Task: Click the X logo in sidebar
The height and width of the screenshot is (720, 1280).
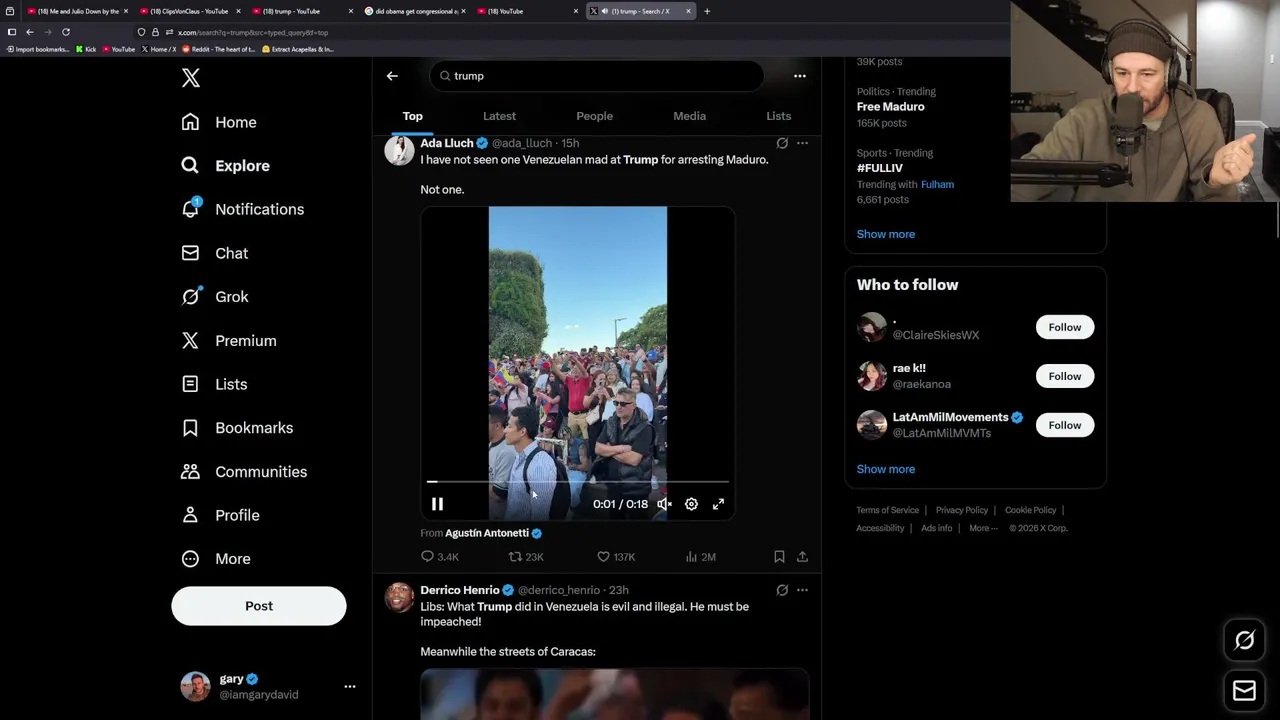Action: [x=190, y=78]
